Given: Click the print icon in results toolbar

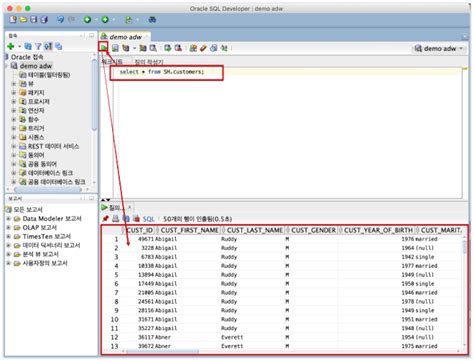Looking at the screenshot, I should coord(115,219).
